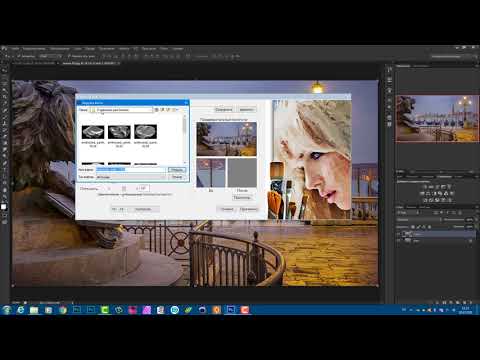480x360 pixels.
Task: Toggle visibility of the bottom layer
Action: (x=399, y=241)
